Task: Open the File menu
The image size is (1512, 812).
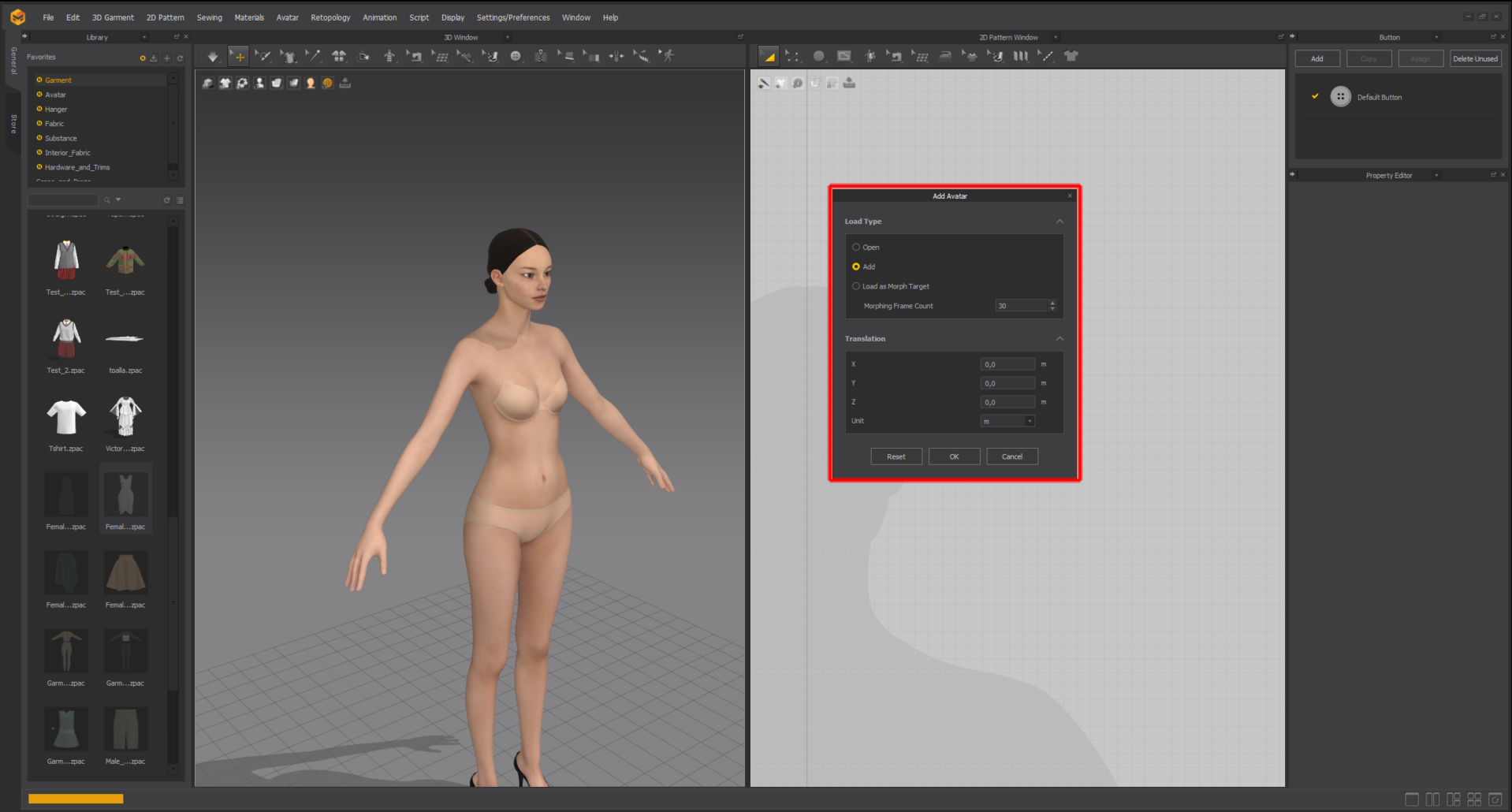Action: click(x=48, y=17)
